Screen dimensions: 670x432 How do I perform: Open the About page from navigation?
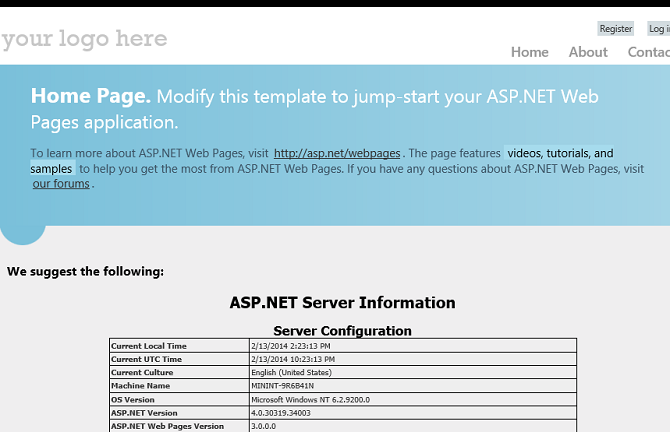point(588,52)
